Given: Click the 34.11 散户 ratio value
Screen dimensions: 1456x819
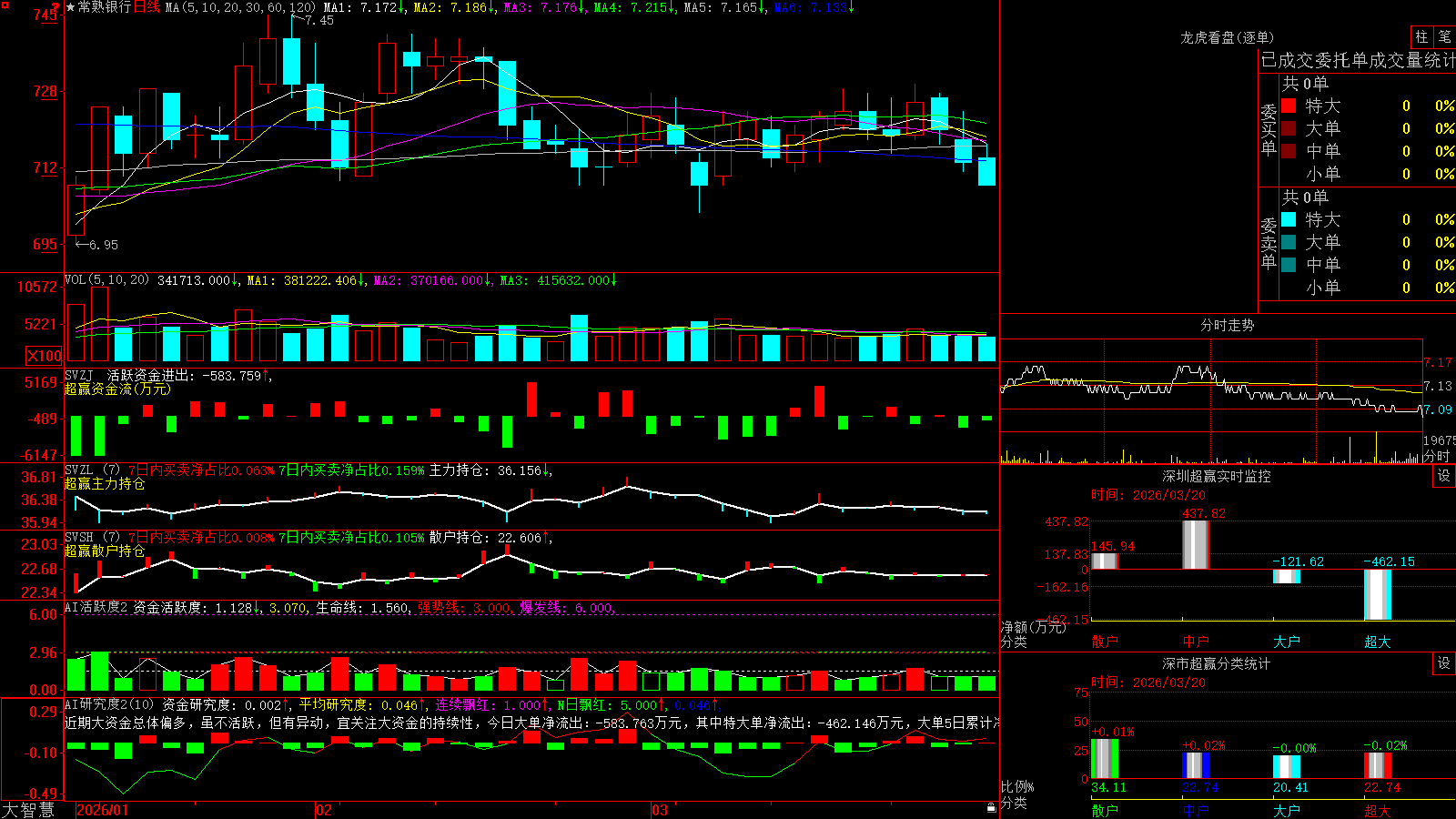Looking at the screenshot, I should pos(1108,787).
